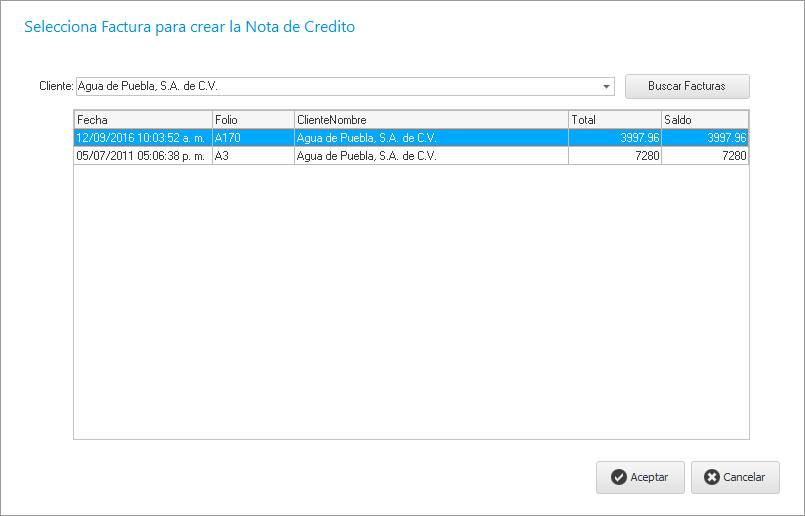The image size is (805, 516).
Task: Click the Saldo cell showing 3997.96
Action: [704, 138]
